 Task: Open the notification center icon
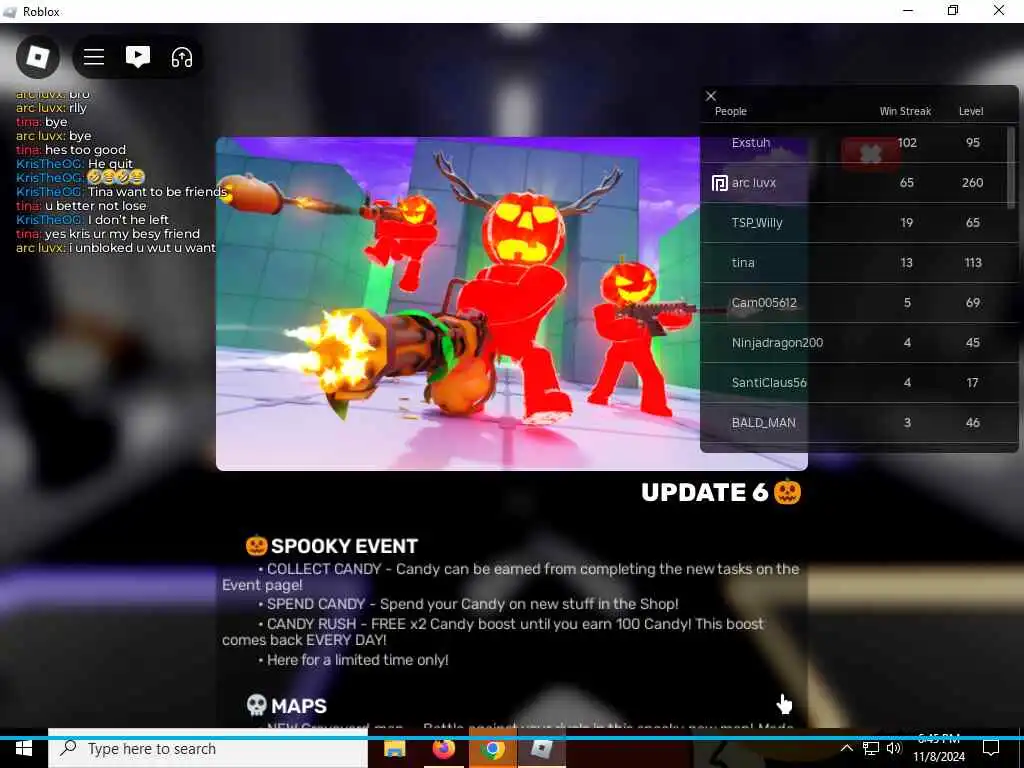pos(991,748)
